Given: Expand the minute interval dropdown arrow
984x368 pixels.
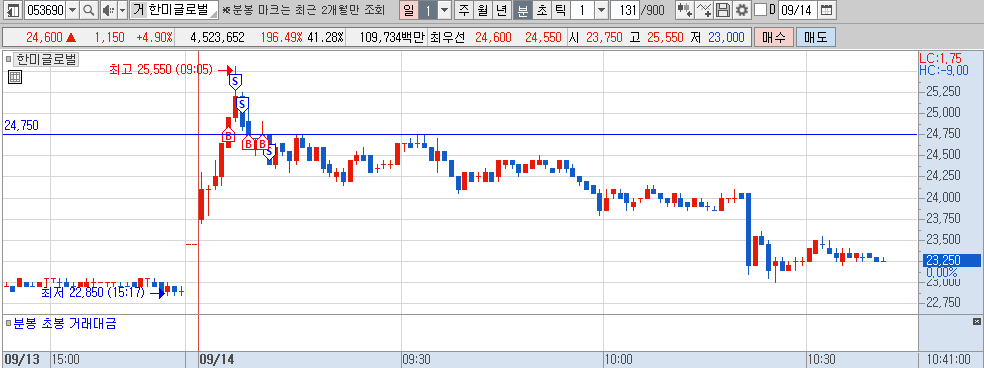Looking at the screenshot, I should click(x=601, y=10).
